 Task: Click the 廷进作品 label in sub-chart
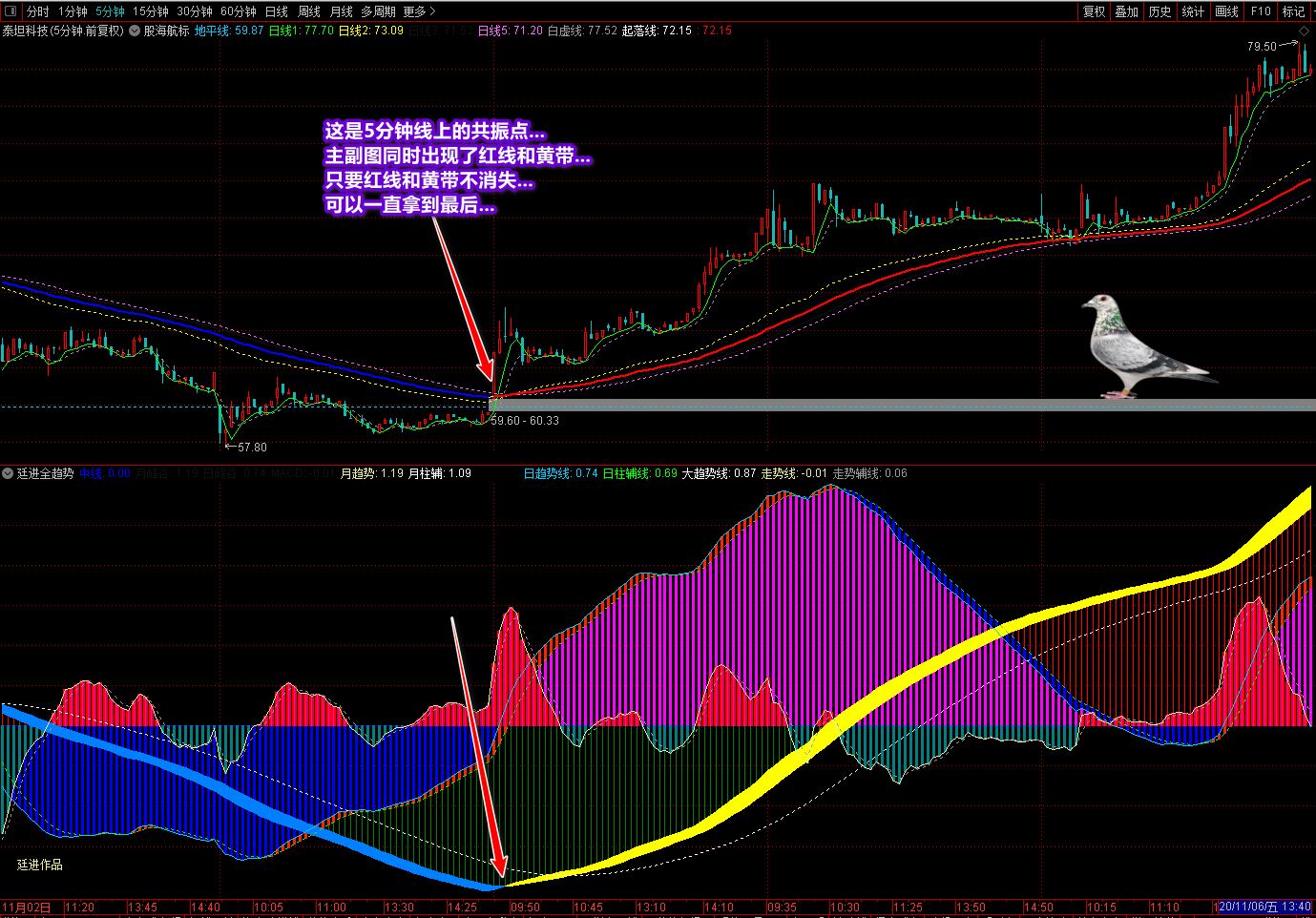[x=40, y=865]
